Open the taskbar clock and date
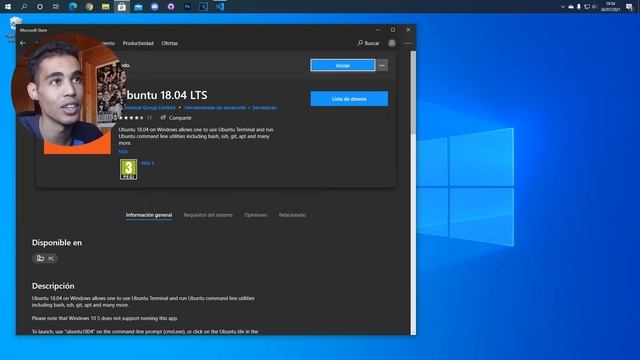Screen dimensions: 640x360 click(x=611, y=7)
